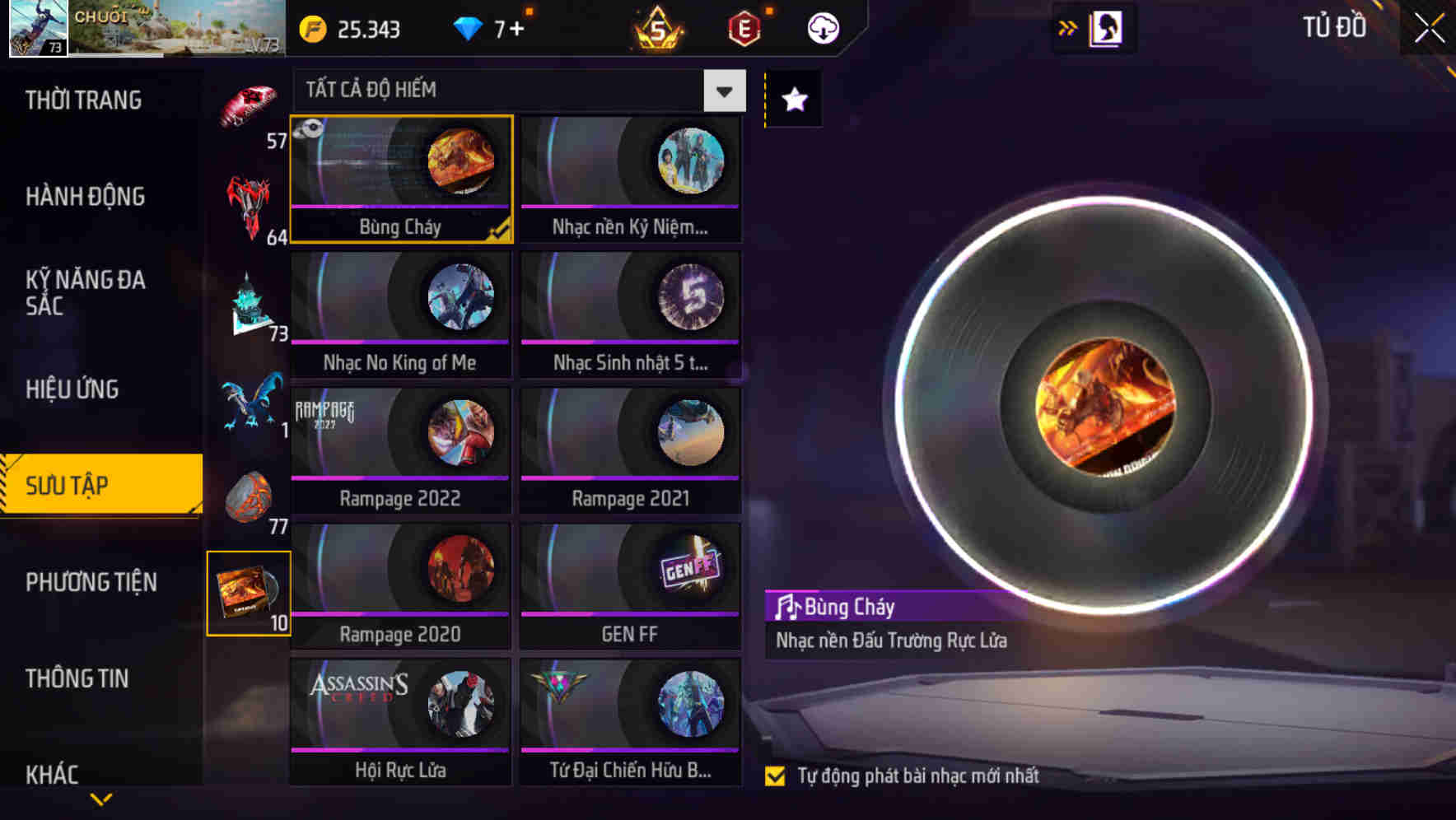Open the rank 5 crest icon
This screenshot has height=820, width=1456.
pos(658,29)
